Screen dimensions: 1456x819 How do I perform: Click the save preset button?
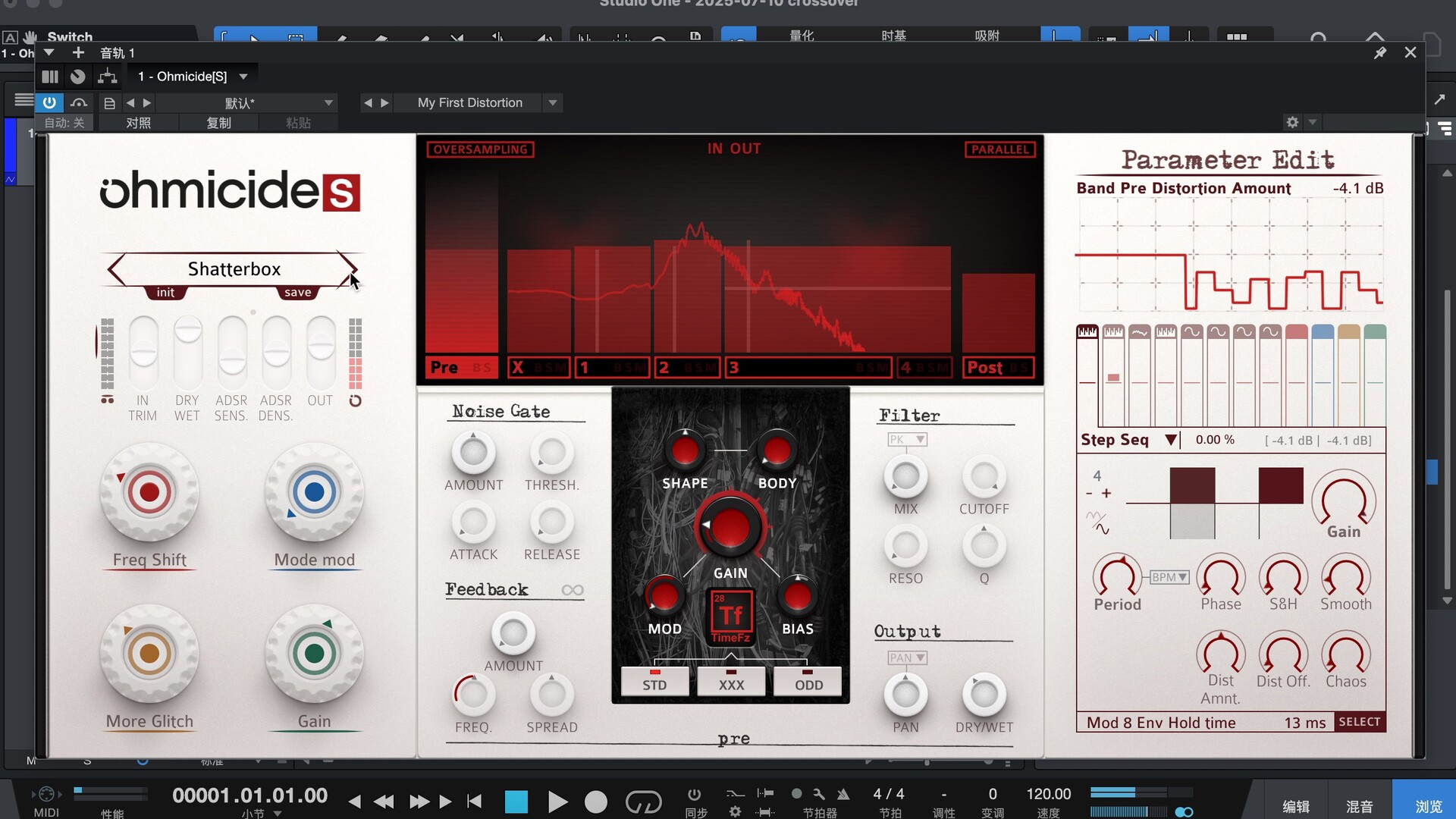(x=298, y=293)
